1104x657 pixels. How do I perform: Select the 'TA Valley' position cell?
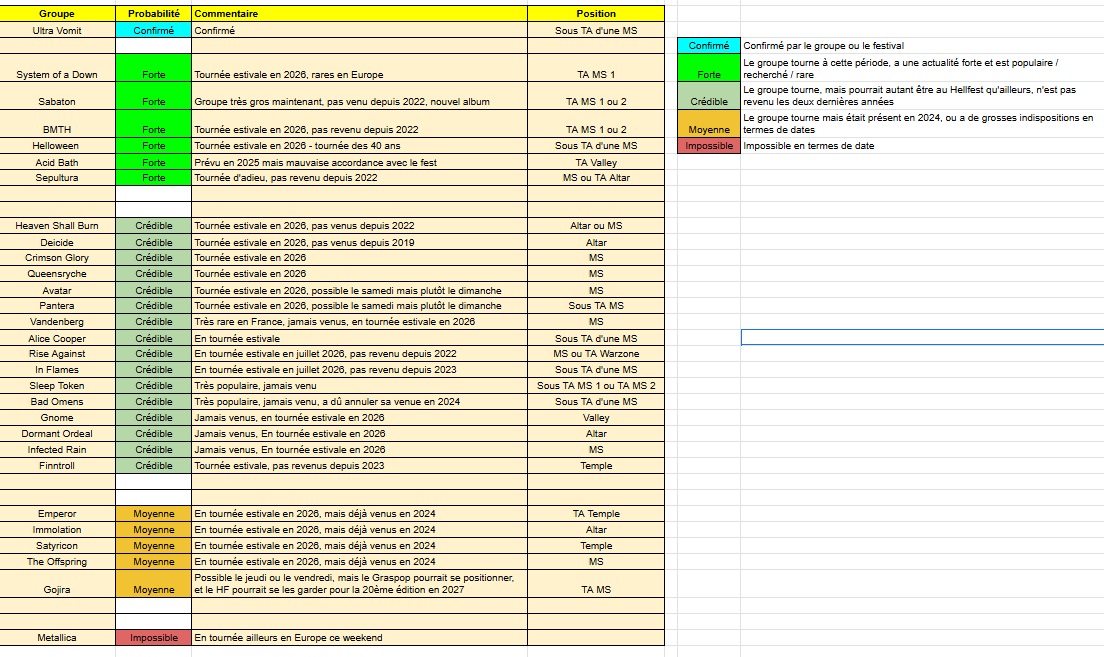click(x=596, y=162)
